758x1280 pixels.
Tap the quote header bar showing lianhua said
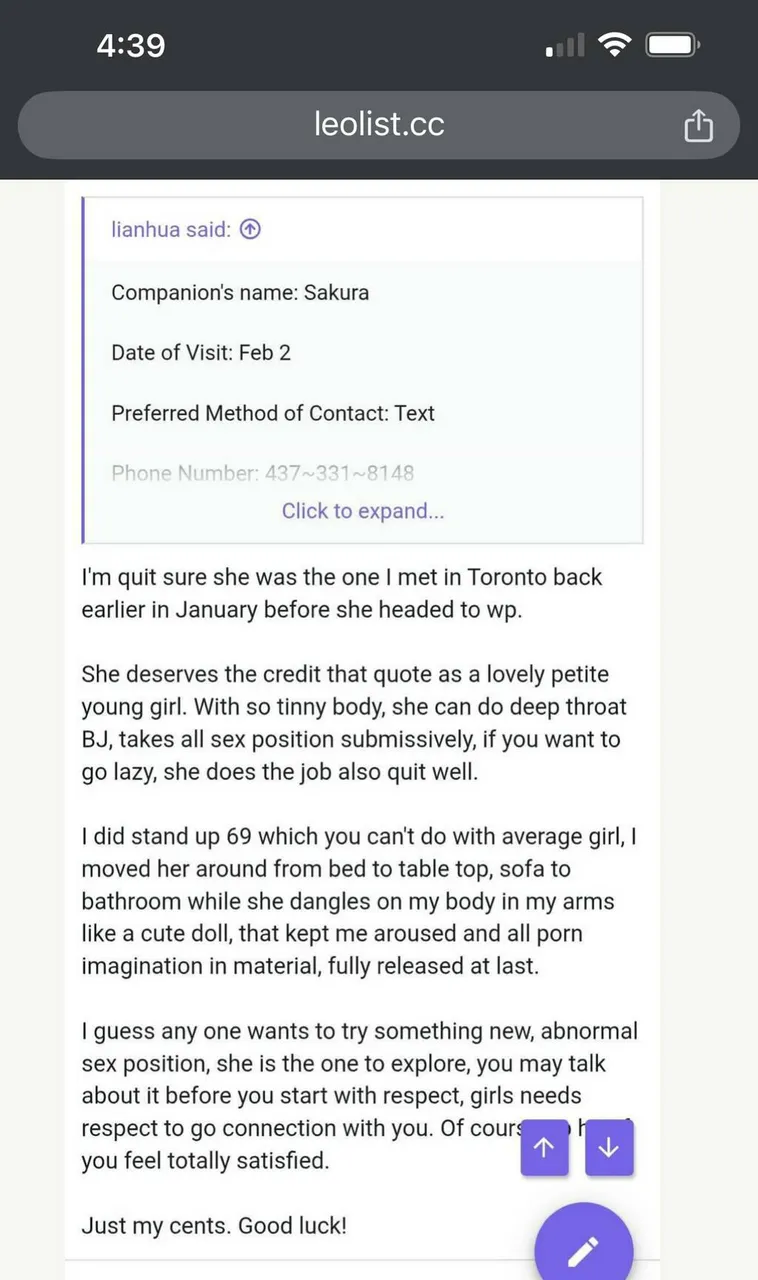pos(362,229)
